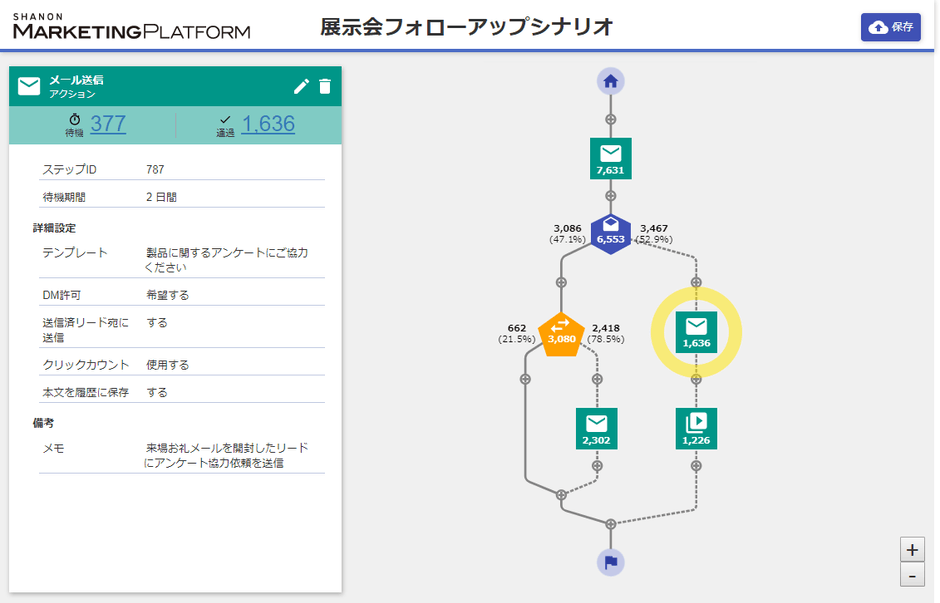The height and width of the screenshot is (603, 940).
Task: Click the pencil edit icon in panel header
Action: pos(301,87)
